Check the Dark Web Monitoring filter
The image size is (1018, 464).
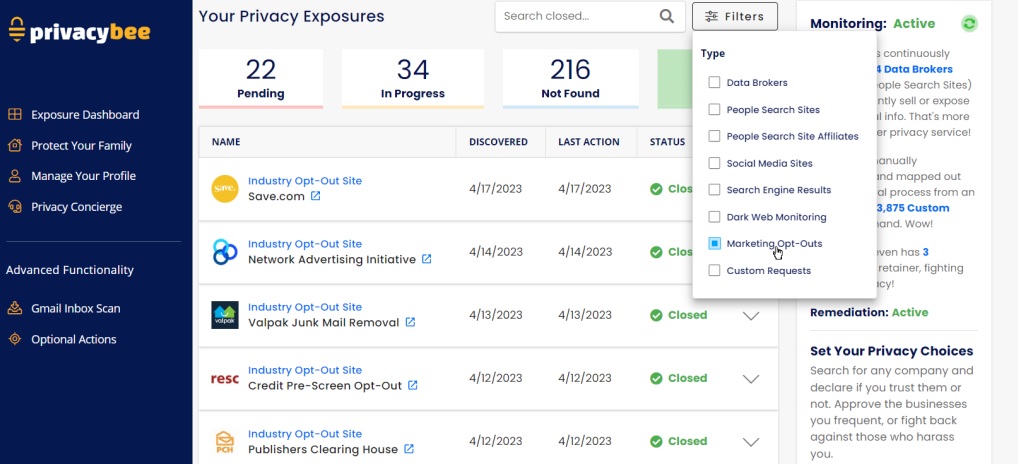714,217
